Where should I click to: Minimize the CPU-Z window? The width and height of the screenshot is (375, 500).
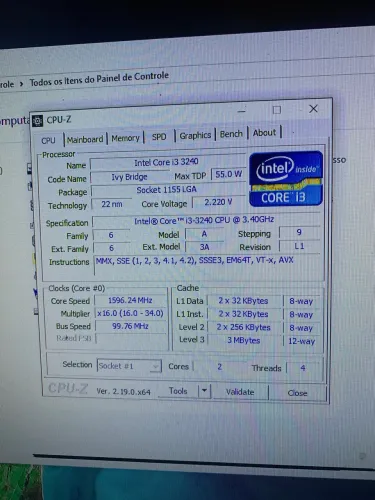click(x=242, y=111)
